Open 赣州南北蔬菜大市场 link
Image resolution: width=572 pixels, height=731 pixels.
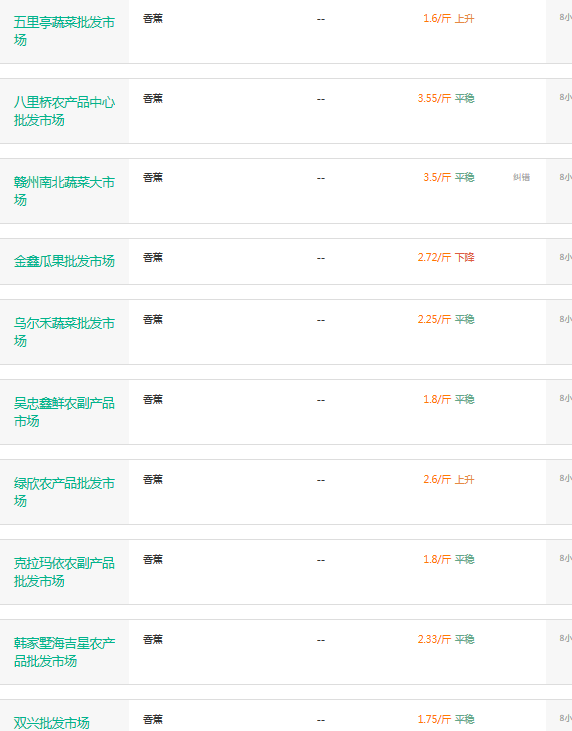(x=64, y=191)
